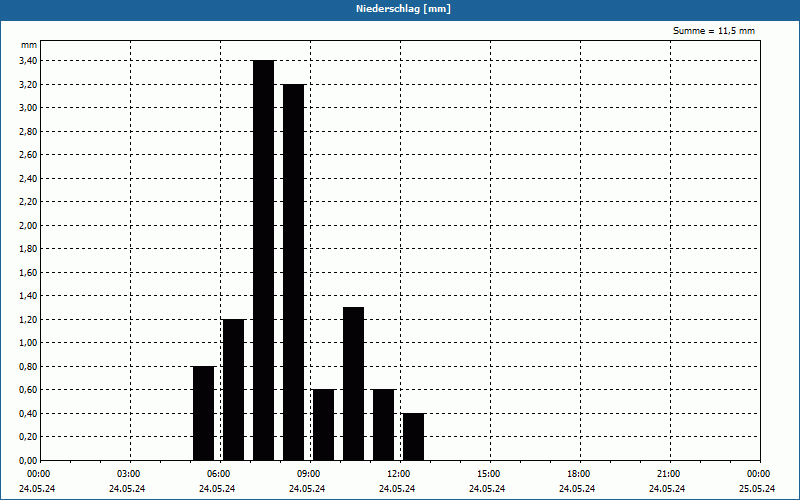Click the 1,20 y-axis label
This screenshot has height=500, width=800.
(28, 319)
